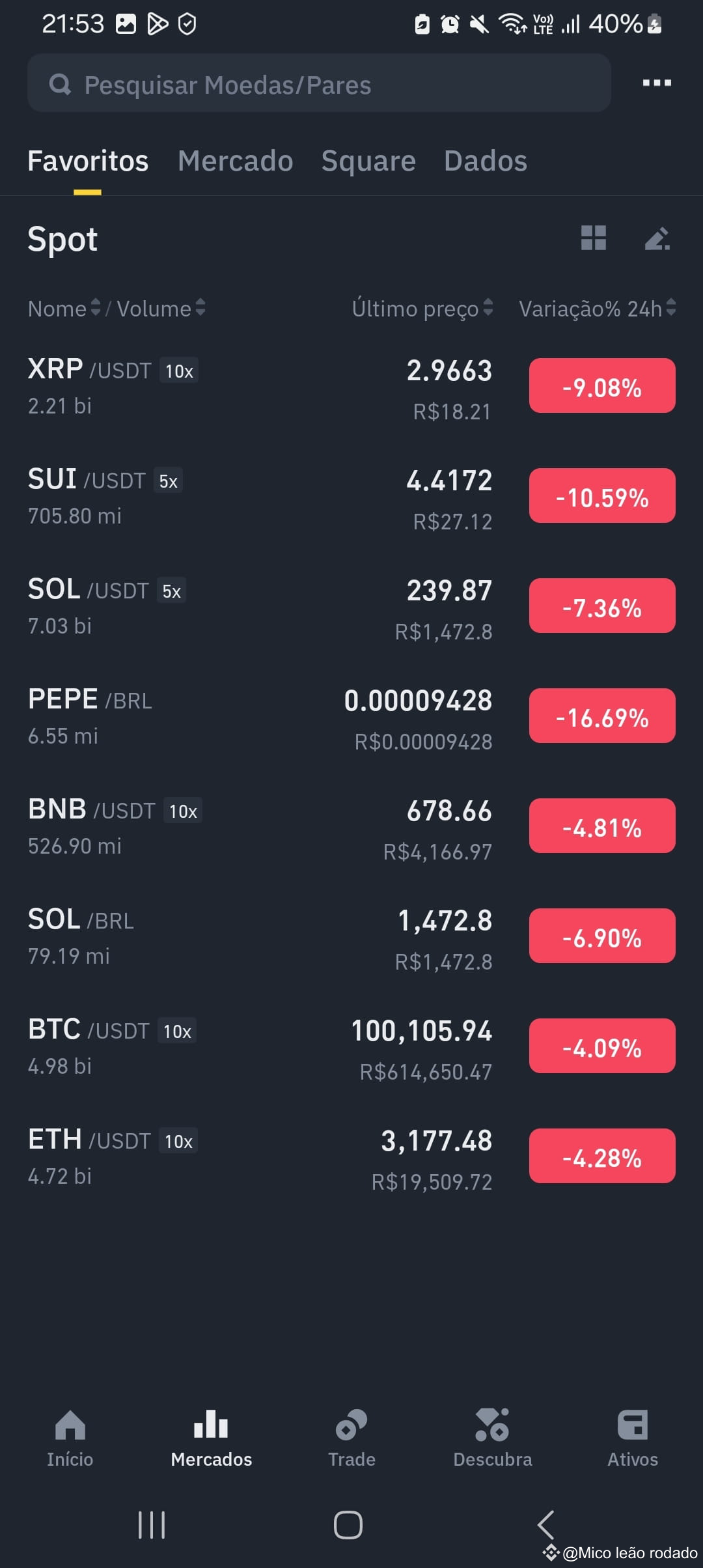Tap the edit favorites pencil icon
The image size is (703, 1568).
[x=657, y=238]
